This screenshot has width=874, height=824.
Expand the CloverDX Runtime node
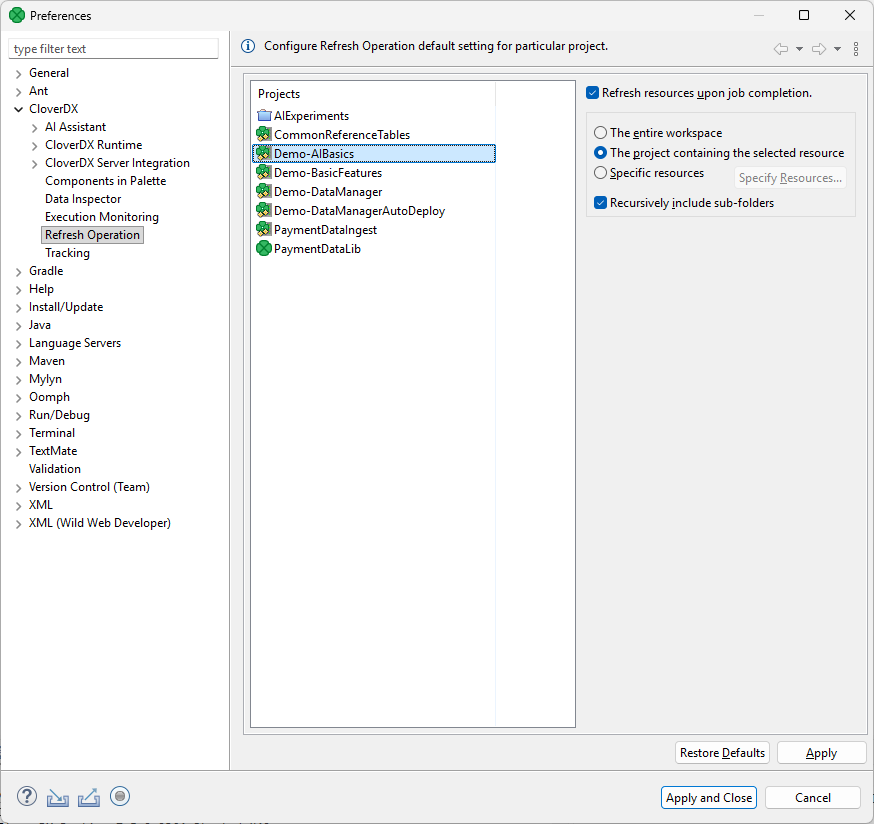pyautogui.click(x=35, y=146)
